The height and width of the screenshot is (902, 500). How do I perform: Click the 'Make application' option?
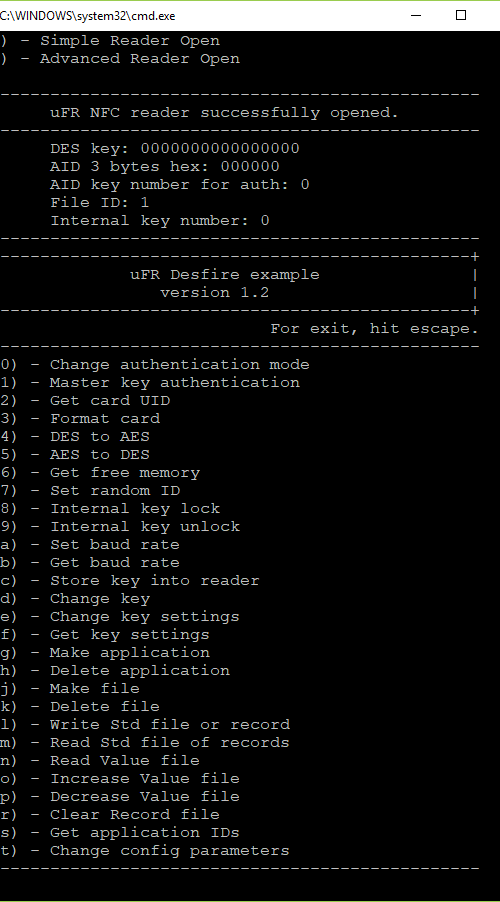[105, 652]
